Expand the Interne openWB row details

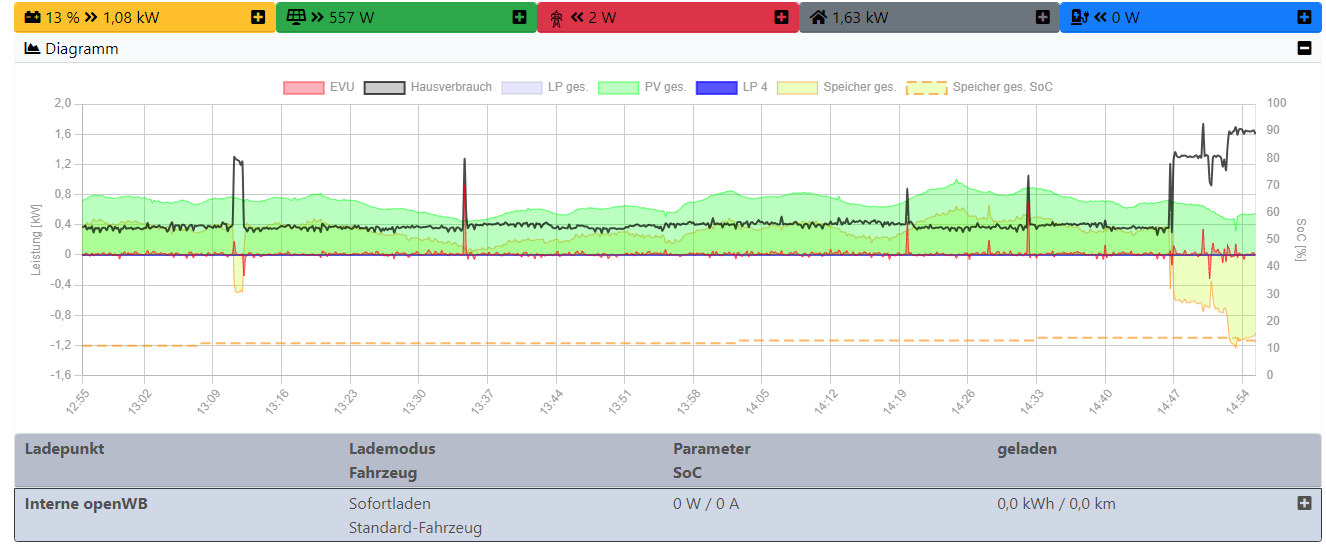[x=1304, y=503]
